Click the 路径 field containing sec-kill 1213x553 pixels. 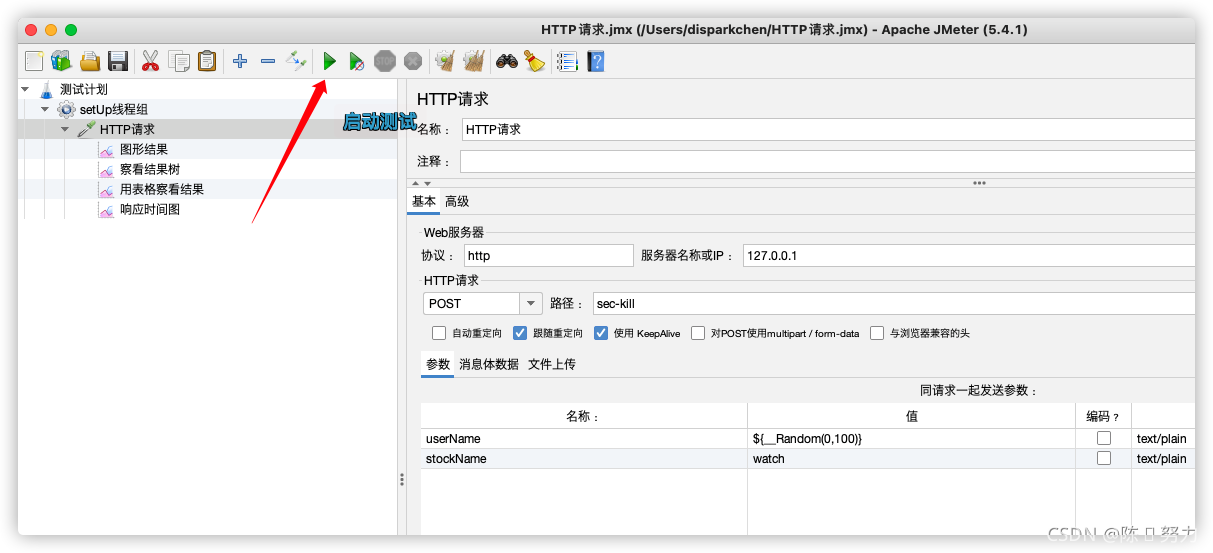(x=893, y=303)
